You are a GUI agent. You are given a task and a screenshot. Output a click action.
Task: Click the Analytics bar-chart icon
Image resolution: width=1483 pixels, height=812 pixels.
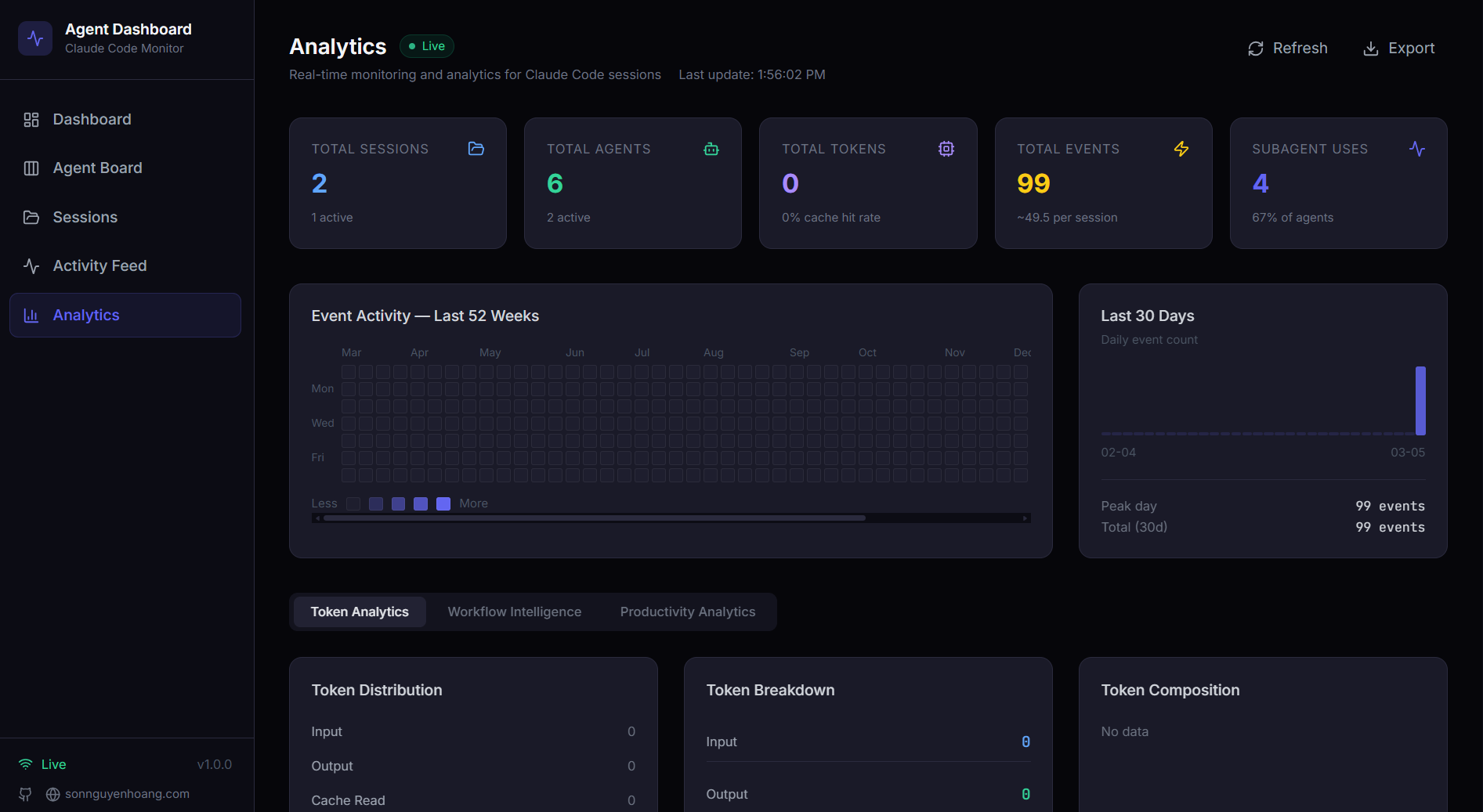31,315
